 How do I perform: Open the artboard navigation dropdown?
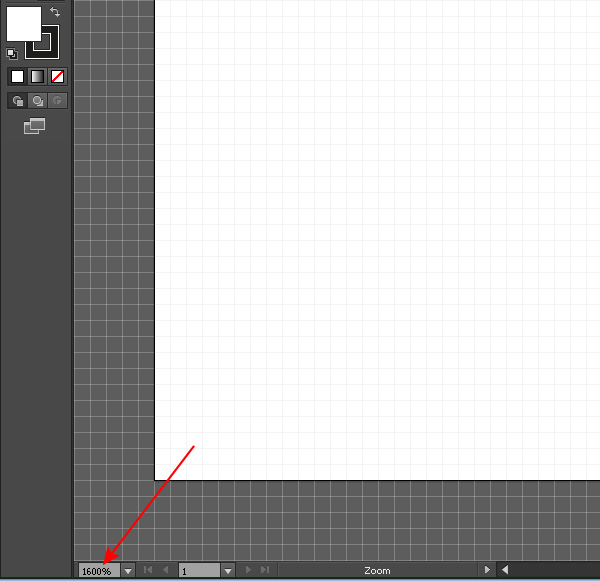pyautogui.click(x=228, y=571)
